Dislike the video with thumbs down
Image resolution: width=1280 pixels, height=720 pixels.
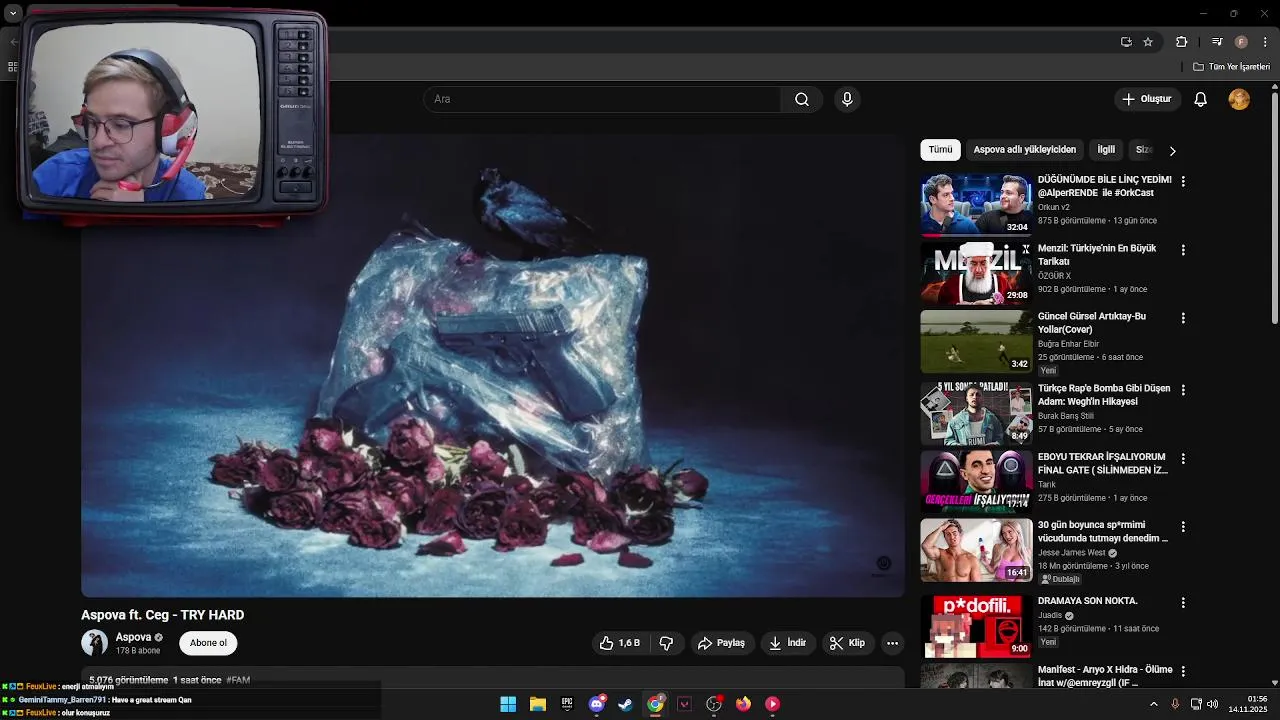click(x=666, y=643)
